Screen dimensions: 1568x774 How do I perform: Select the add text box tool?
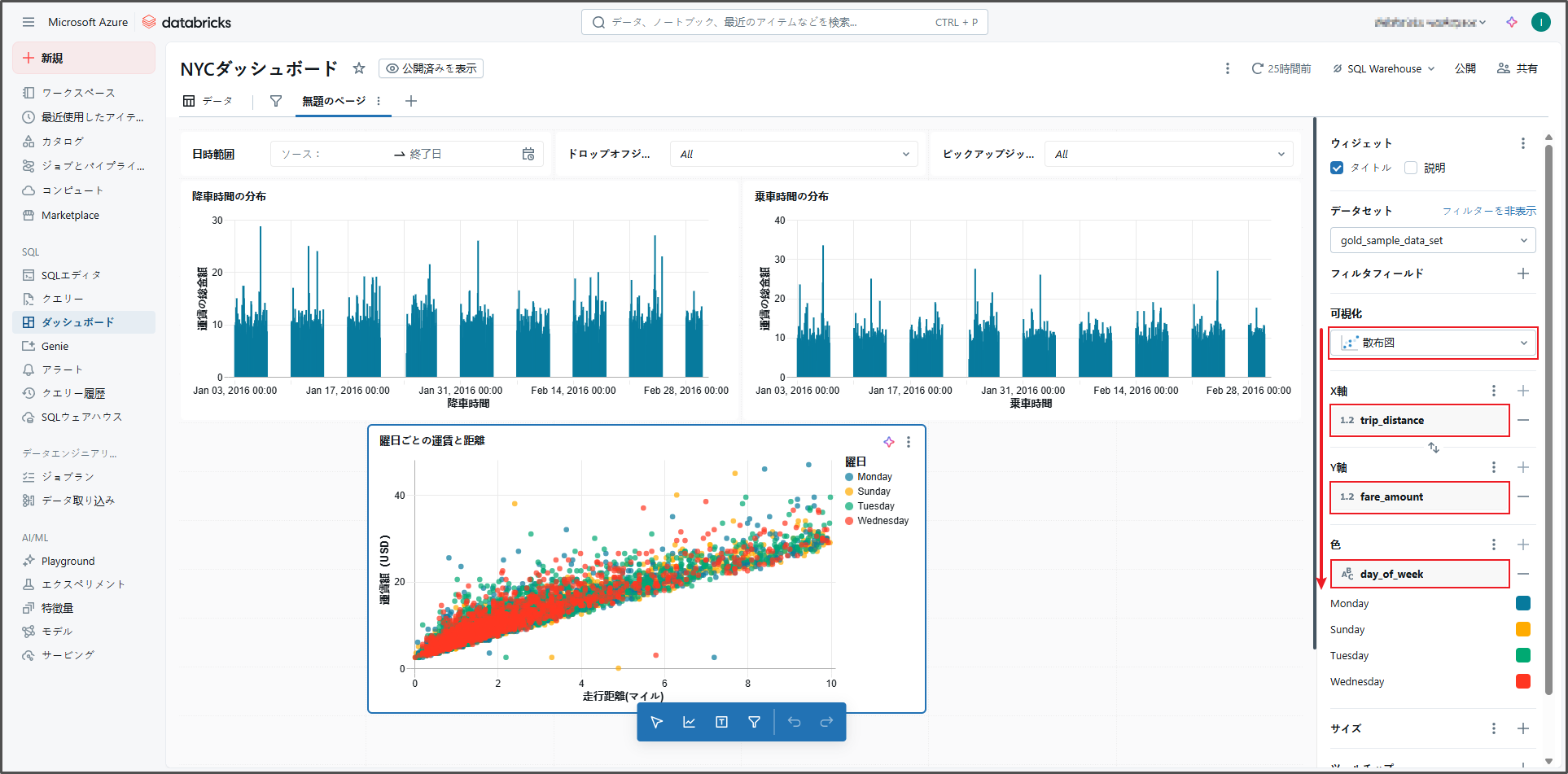(721, 722)
